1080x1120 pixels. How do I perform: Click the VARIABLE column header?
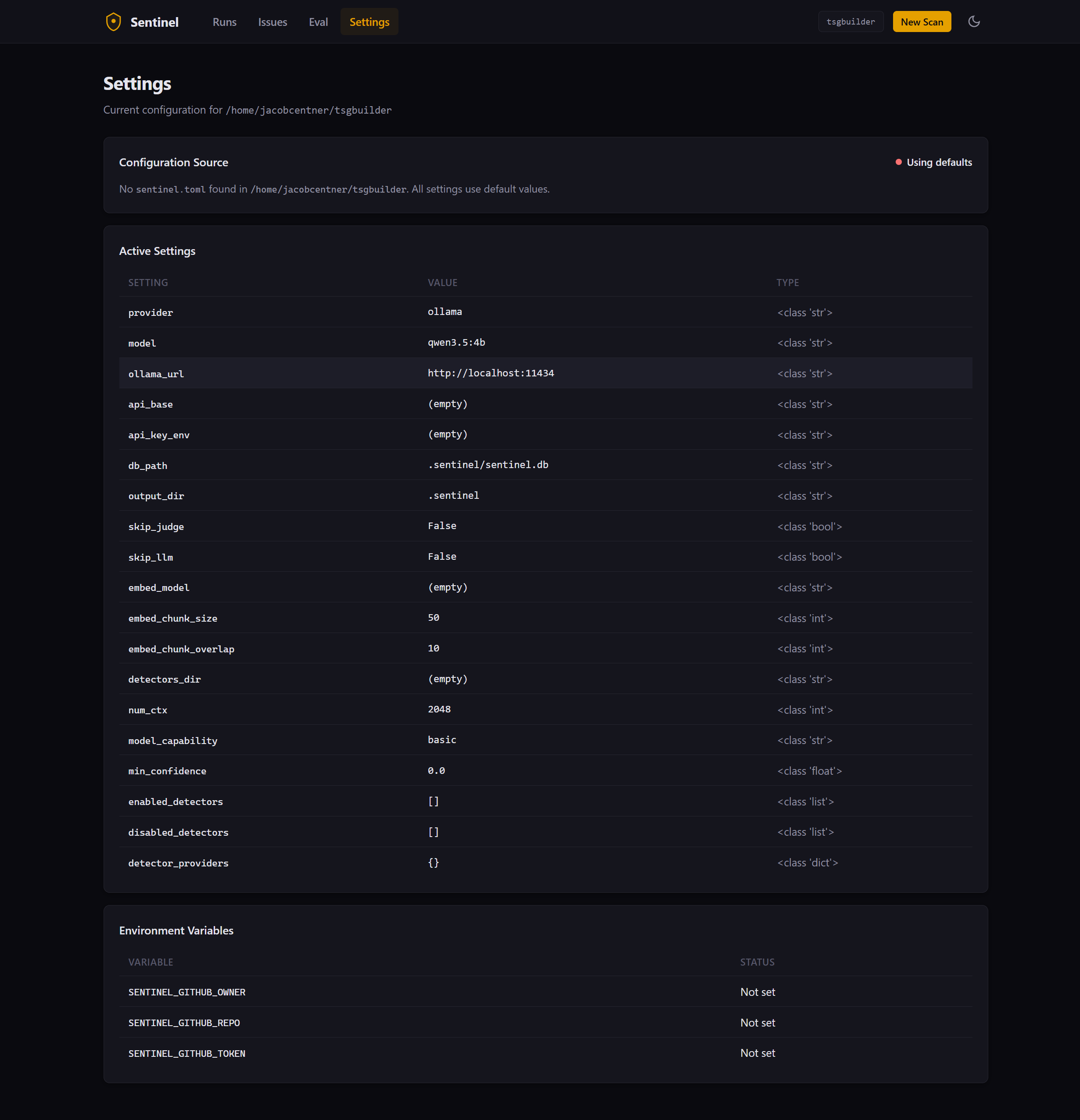point(151,962)
